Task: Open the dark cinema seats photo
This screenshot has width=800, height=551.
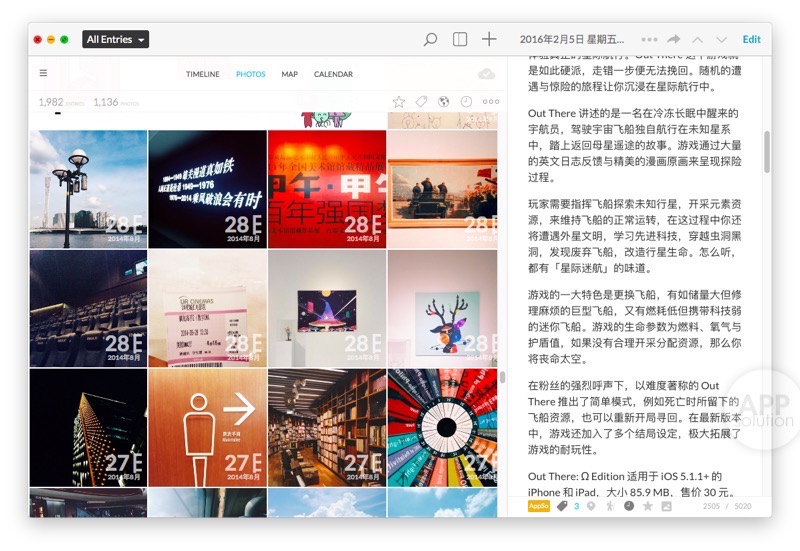Action: tap(88, 308)
